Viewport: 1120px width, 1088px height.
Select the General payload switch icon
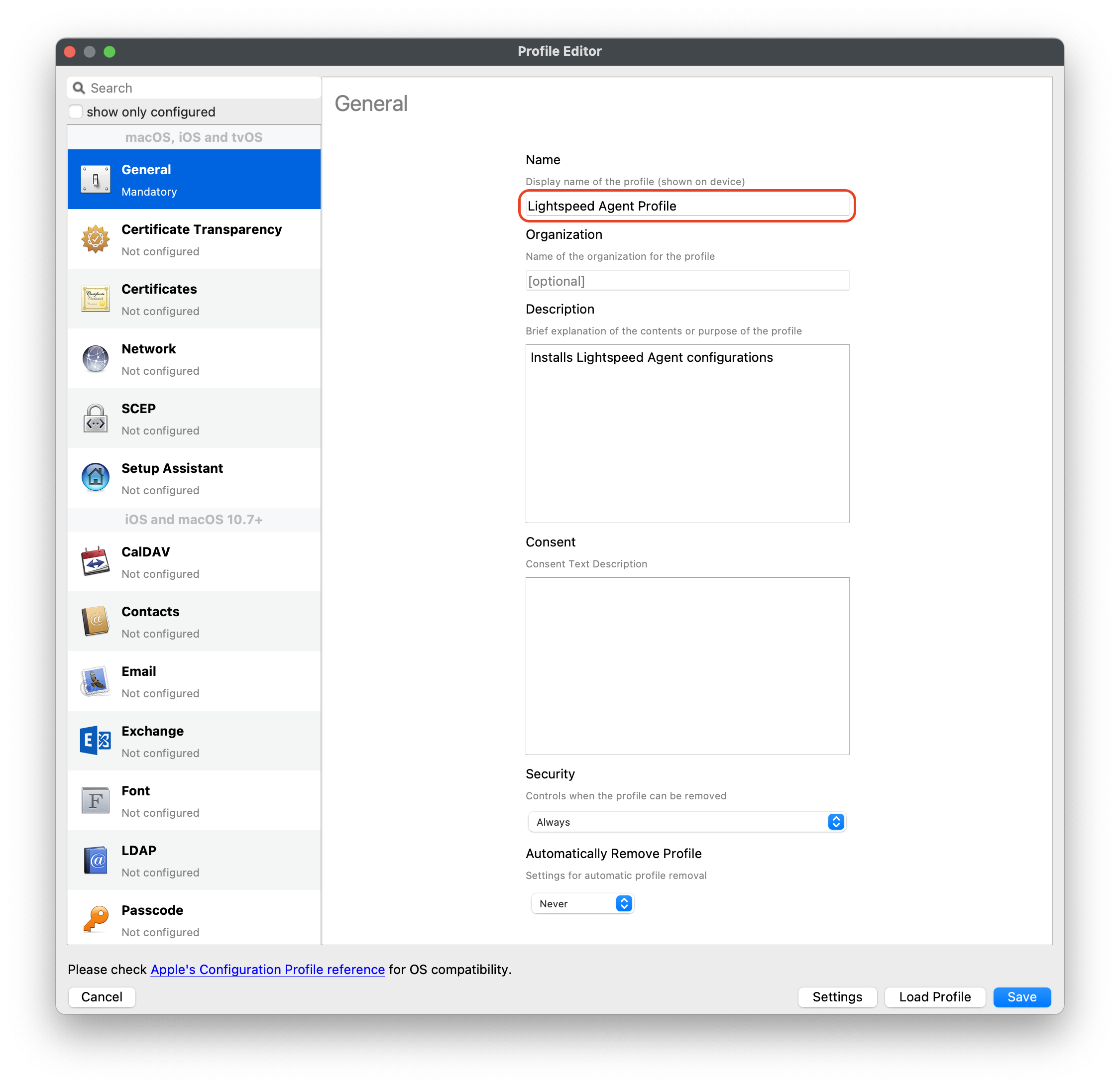click(96, 180)
